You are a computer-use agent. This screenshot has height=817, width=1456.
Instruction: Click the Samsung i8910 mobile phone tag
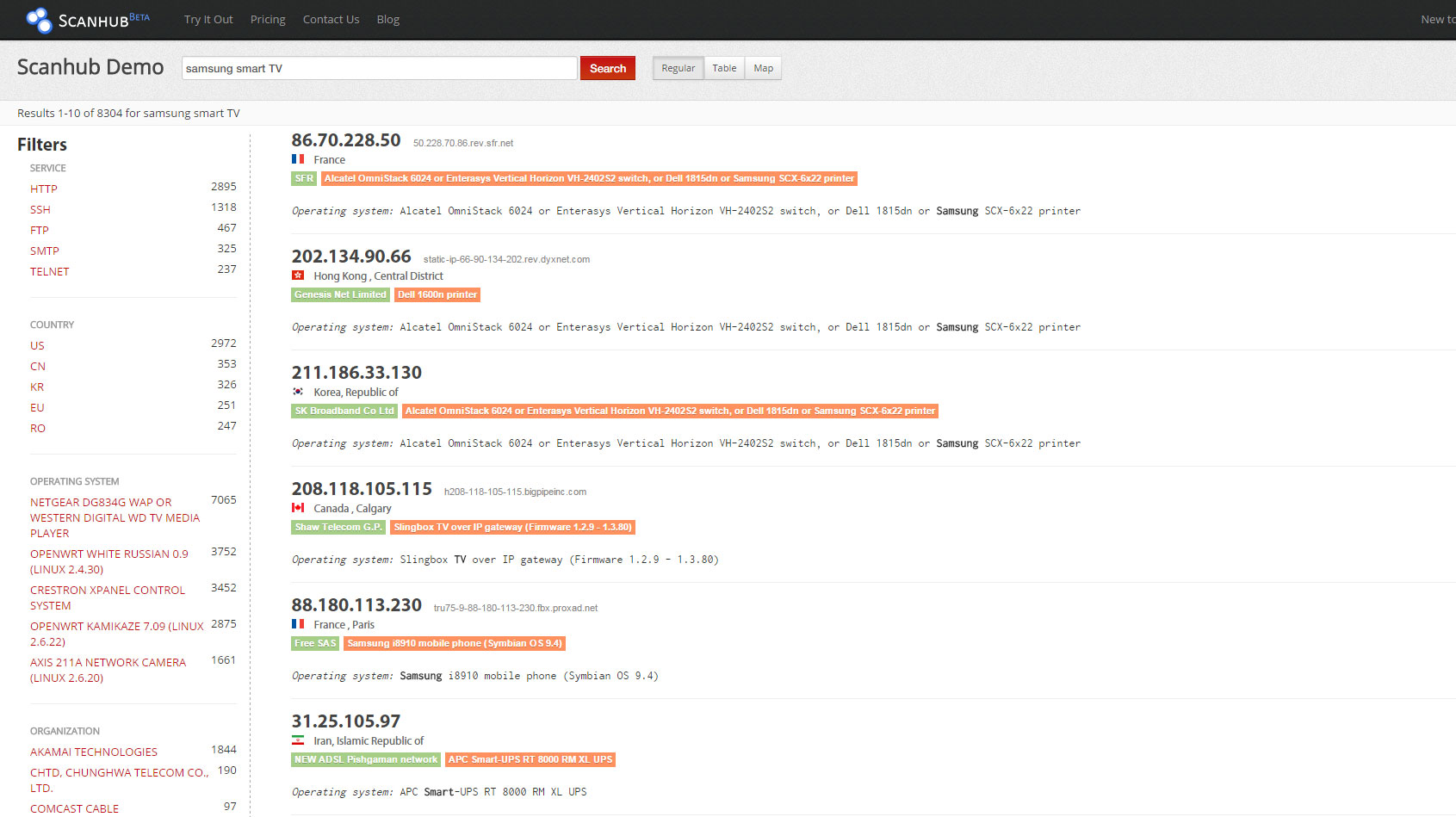tap(455, 643)
